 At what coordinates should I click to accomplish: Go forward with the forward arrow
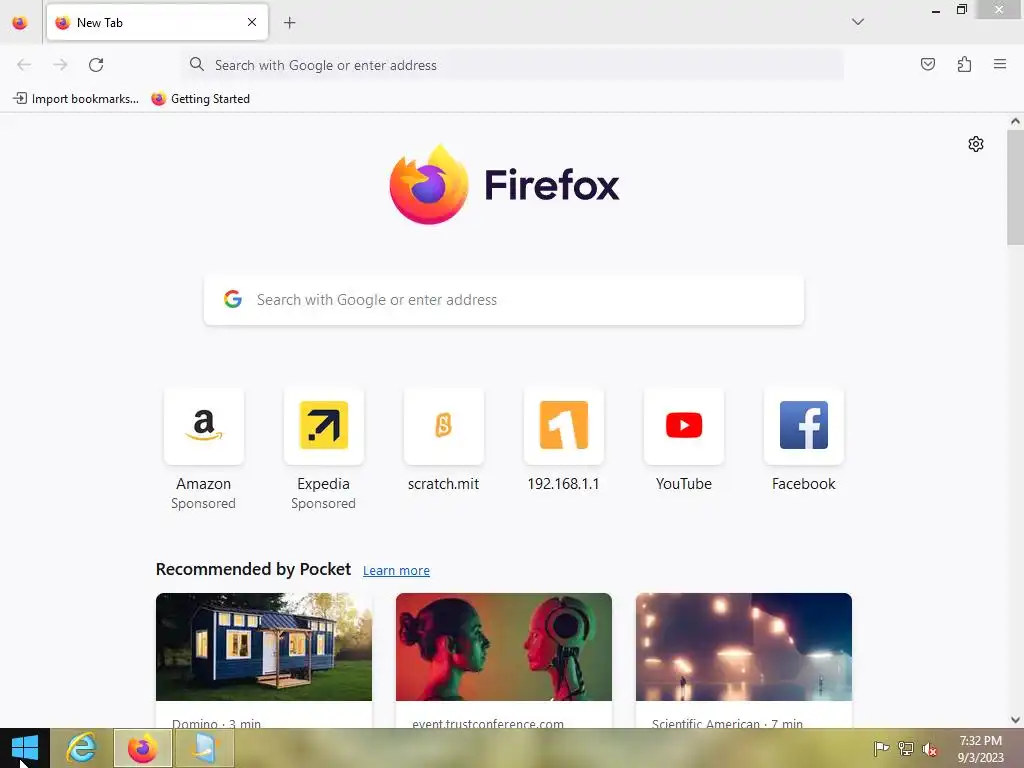click(60, 65)
